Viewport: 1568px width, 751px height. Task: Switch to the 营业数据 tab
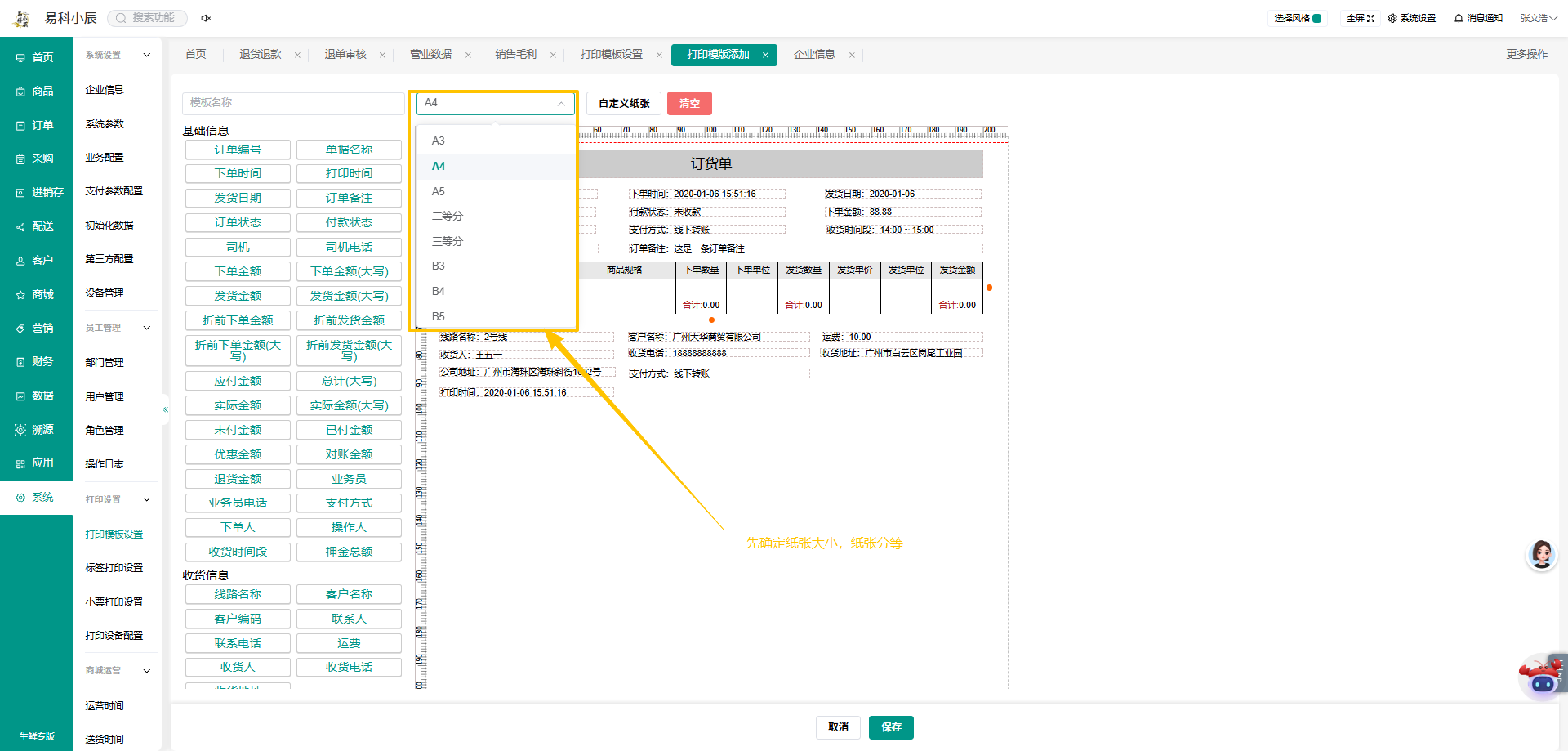[430, 55]
